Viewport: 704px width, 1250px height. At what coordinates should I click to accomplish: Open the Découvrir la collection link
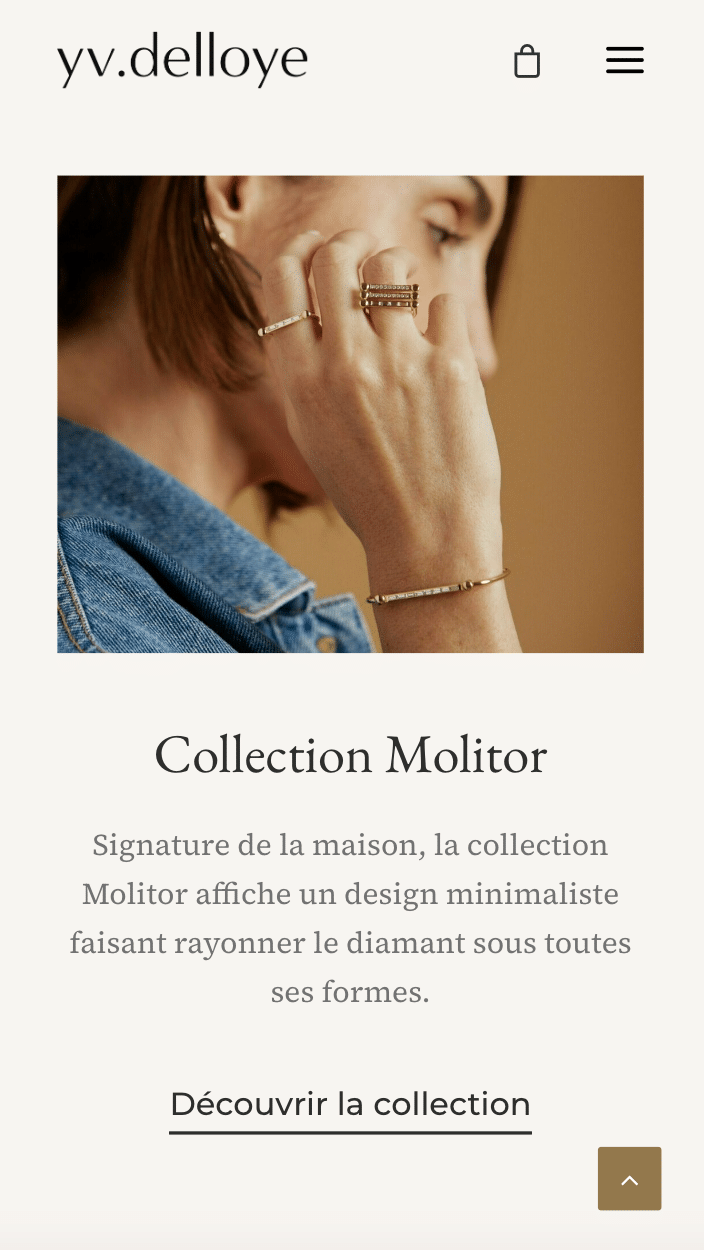pos(350,1106)
